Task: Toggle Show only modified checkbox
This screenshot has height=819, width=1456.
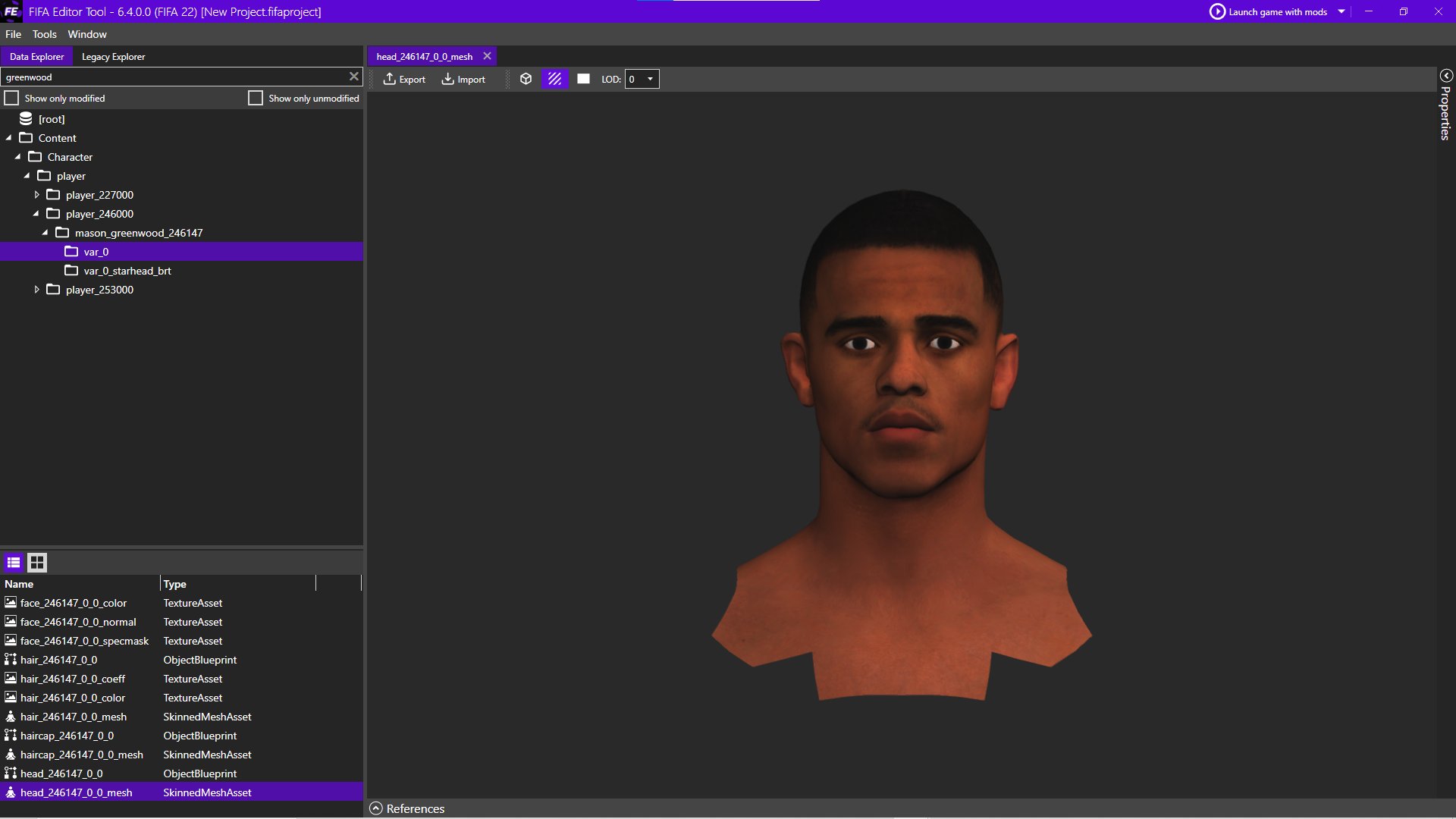Action: [x=11, y=98]
